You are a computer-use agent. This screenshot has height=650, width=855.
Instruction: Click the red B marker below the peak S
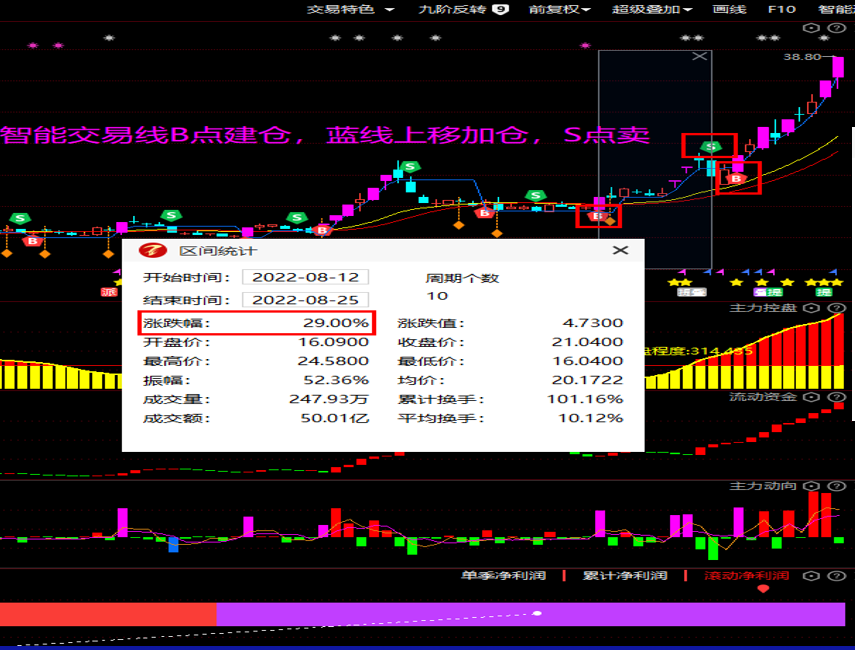click(736, 178)
